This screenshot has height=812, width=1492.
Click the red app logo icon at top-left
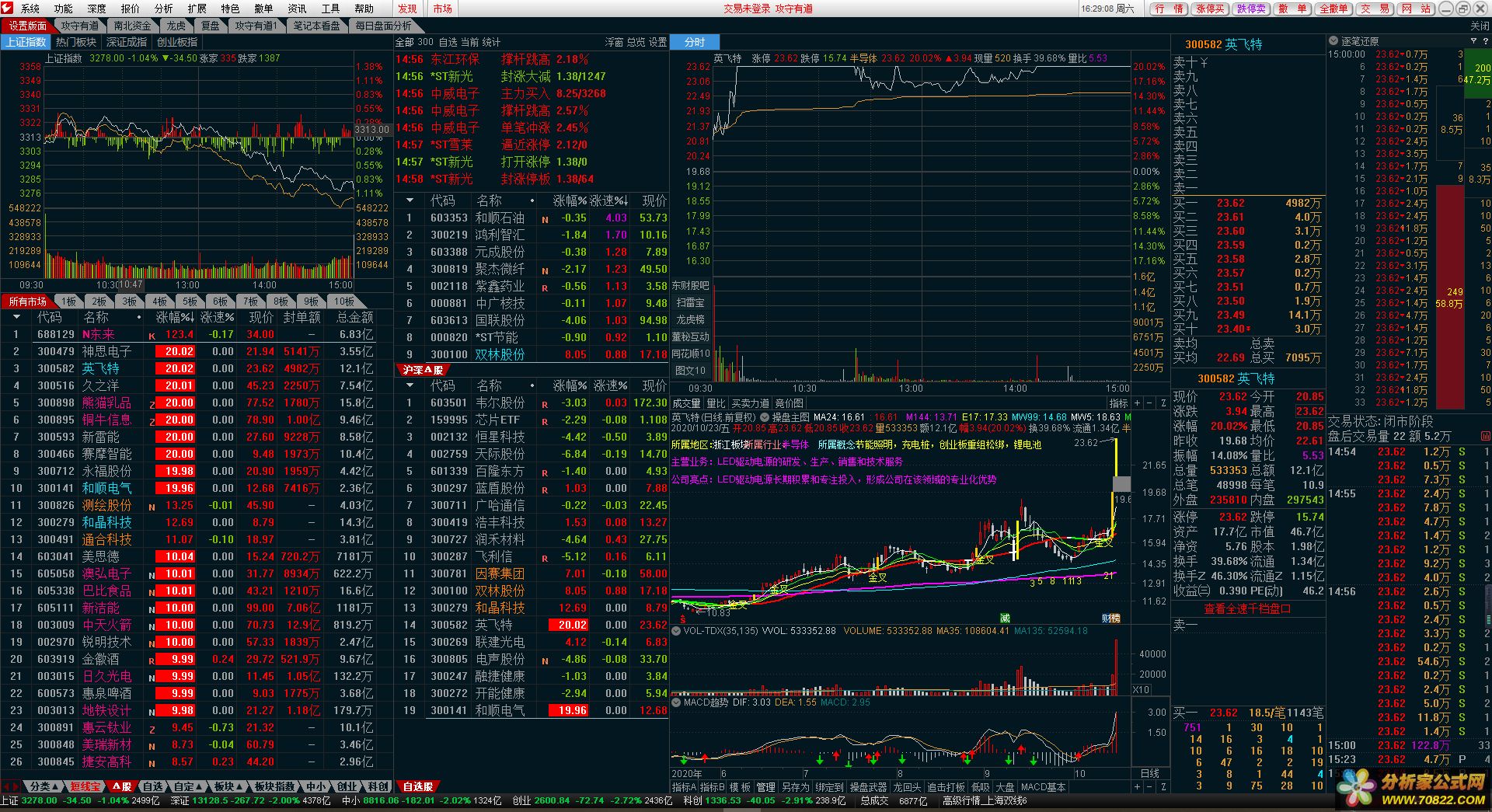7,8
